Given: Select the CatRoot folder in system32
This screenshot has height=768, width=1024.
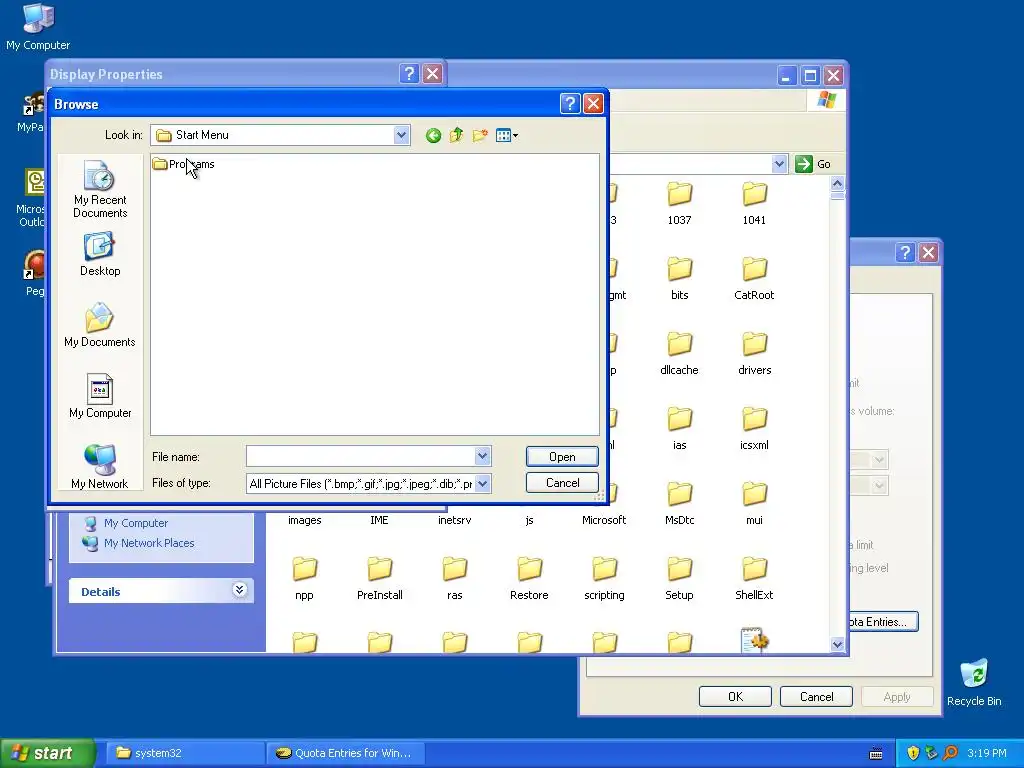Looking at the screenshot, I should [x=754, y=278].
